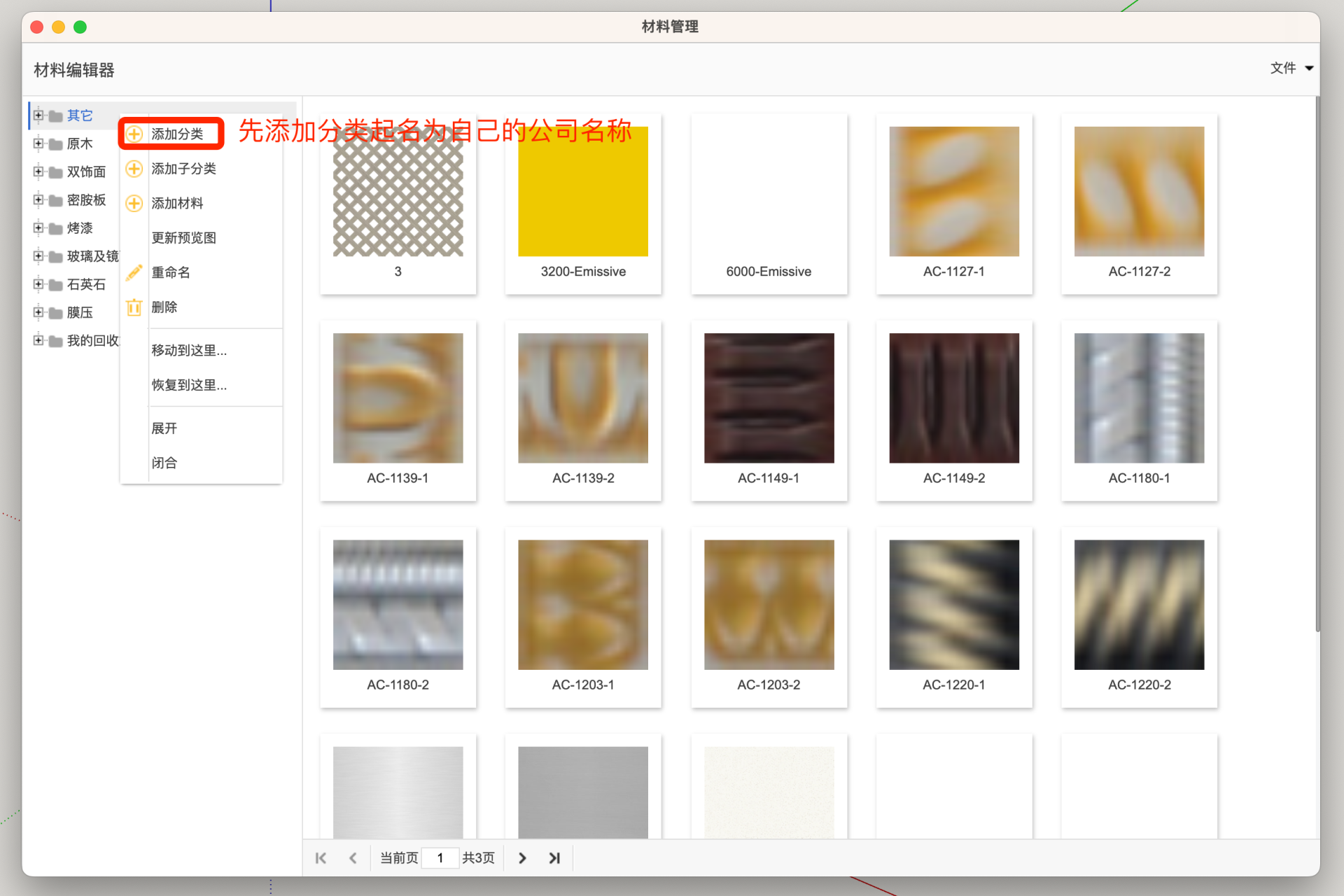Image resolution: width=1344 pixels, height=896 pixels.
Task: Expand the 膜压 tree node
Action: click(x=38, y=312)
